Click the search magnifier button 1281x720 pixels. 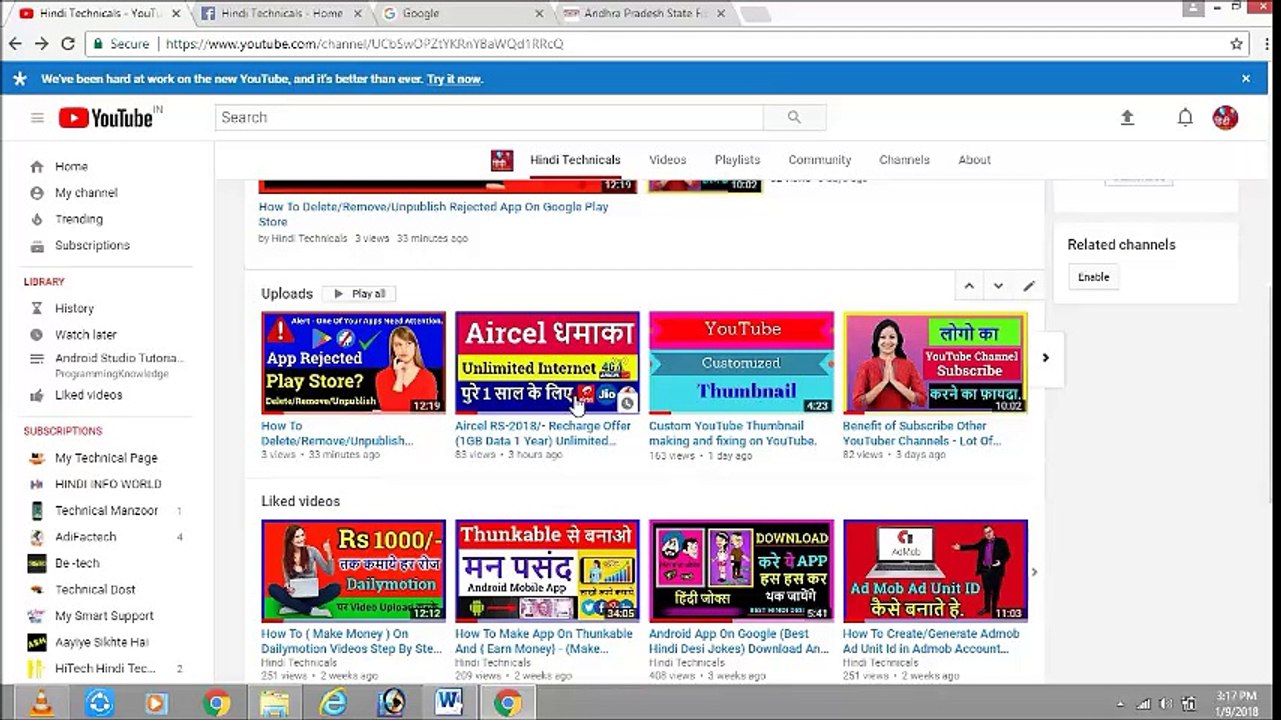[x=794, y=117]
